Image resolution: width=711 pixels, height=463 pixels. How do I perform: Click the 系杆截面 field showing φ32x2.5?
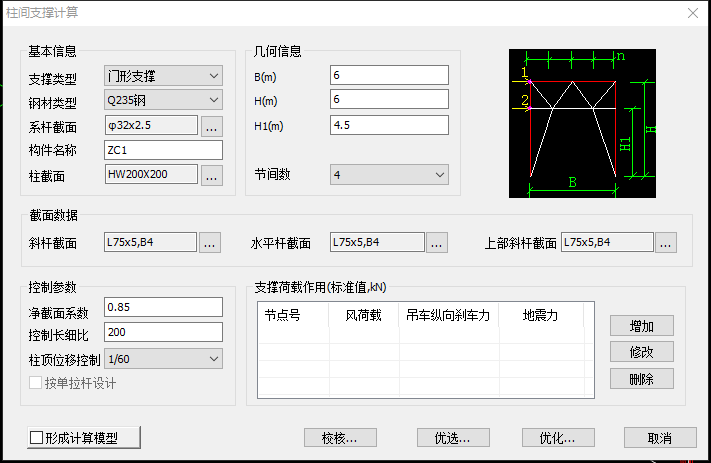coord(151,125)
